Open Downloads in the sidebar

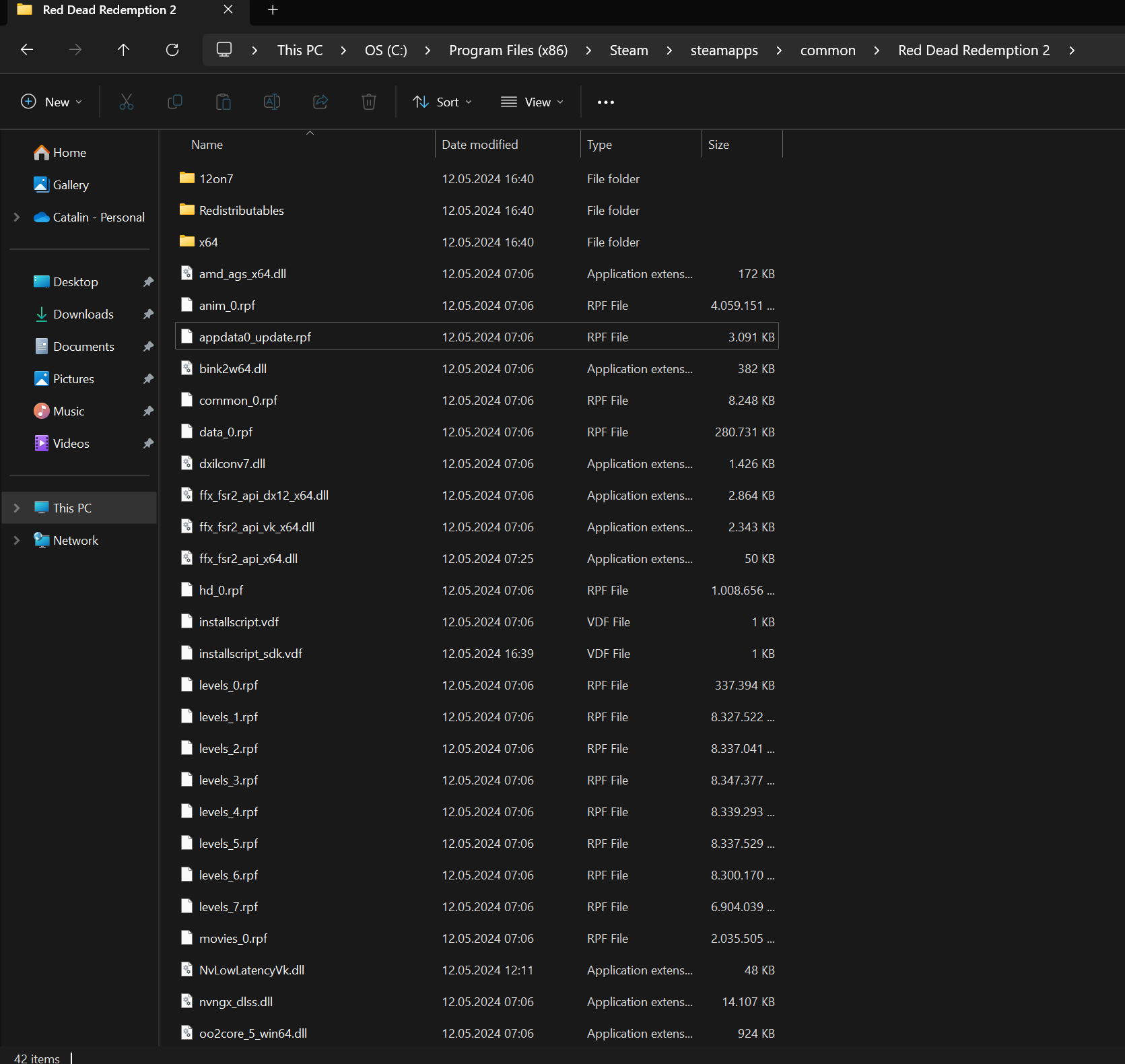(83, 314)
